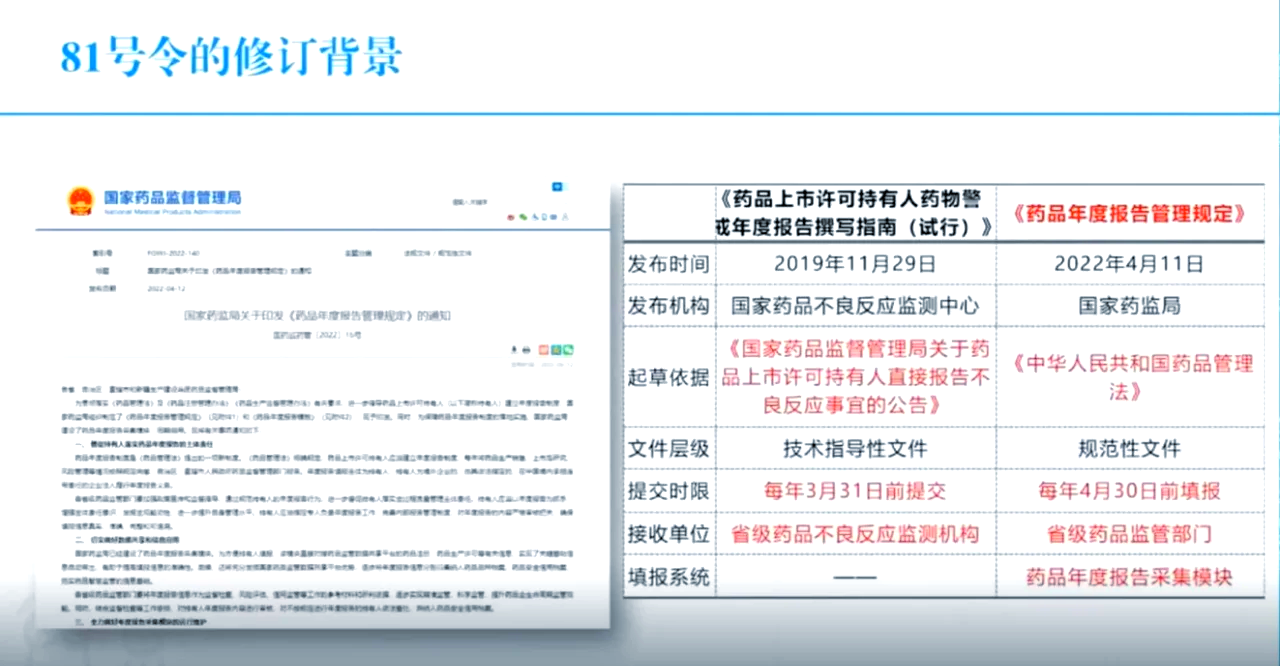Open the blue search icon on the webpage header

(557, 187)
